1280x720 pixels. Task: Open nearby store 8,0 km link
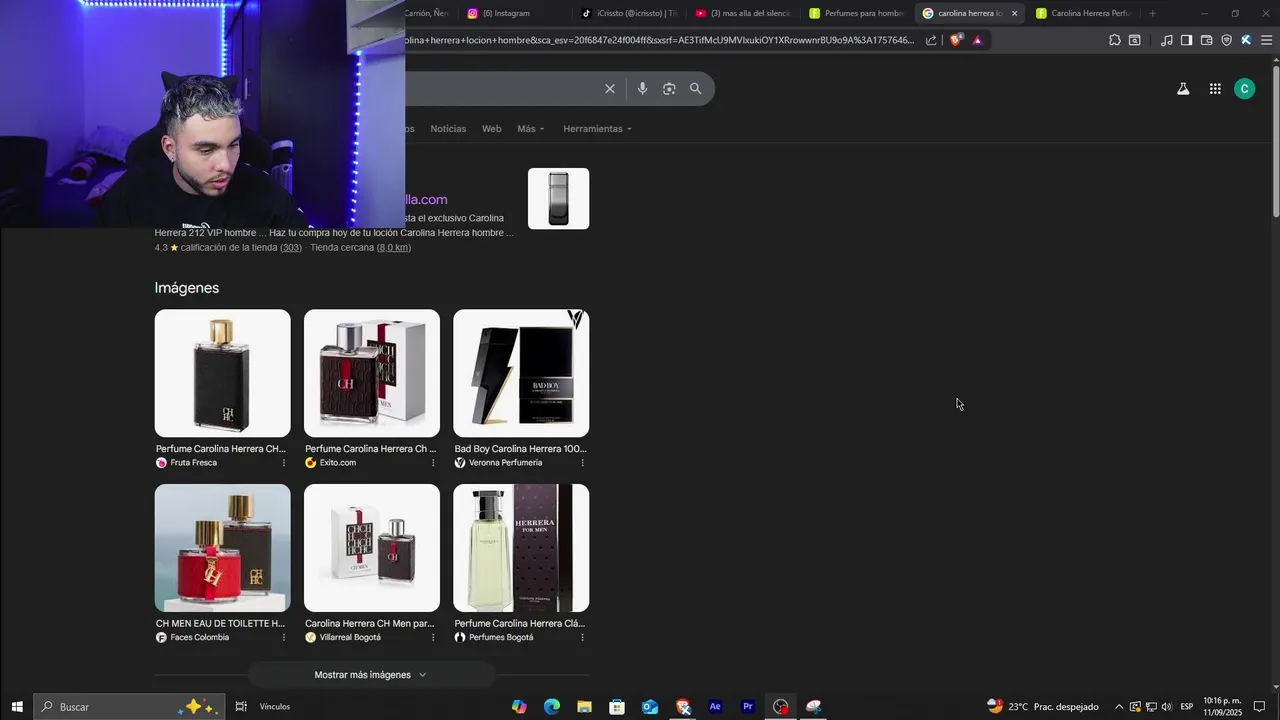point(394,248)
